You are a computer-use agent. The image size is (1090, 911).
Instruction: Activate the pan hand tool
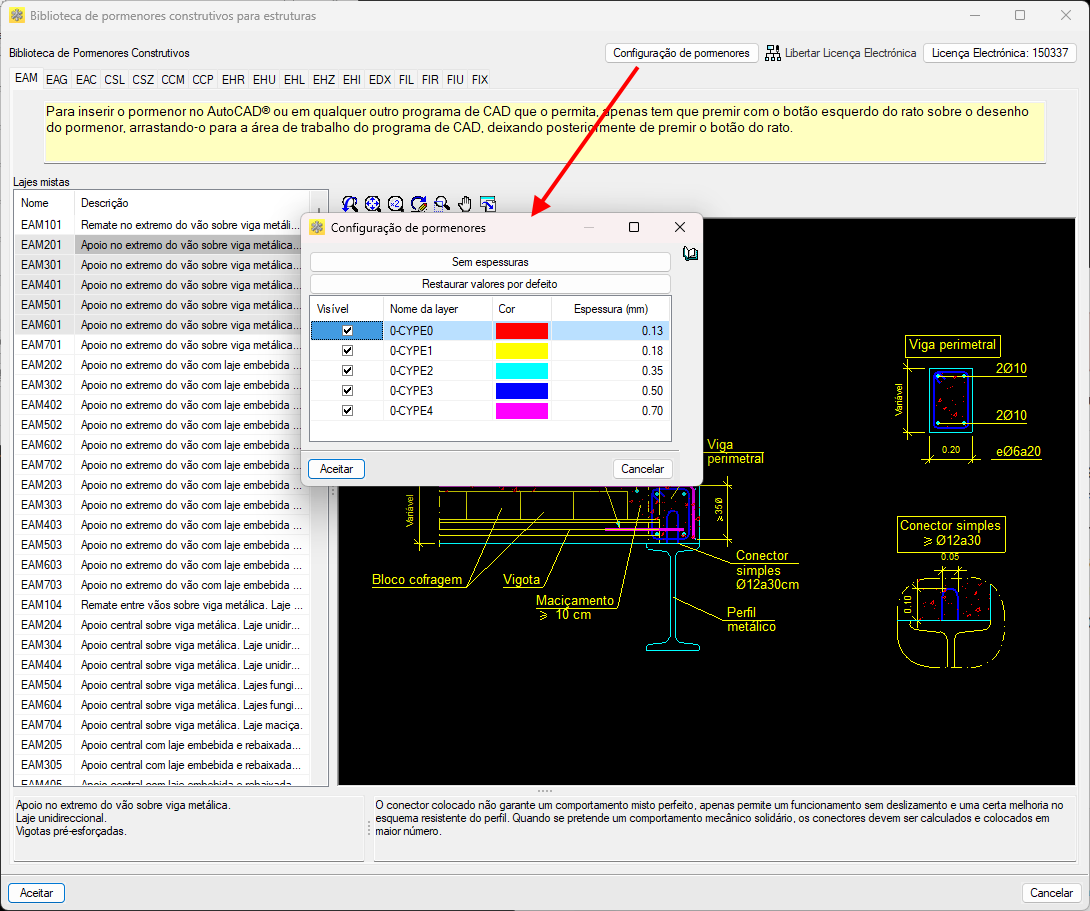[x=465, y=203]
